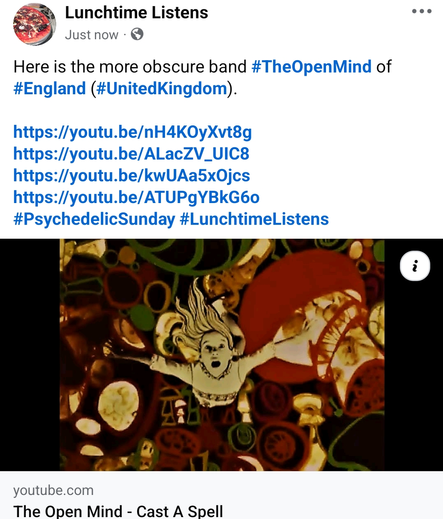
Task: Open the youtu.be/kwUAa5xOjcs link
Action: point(132,176)
